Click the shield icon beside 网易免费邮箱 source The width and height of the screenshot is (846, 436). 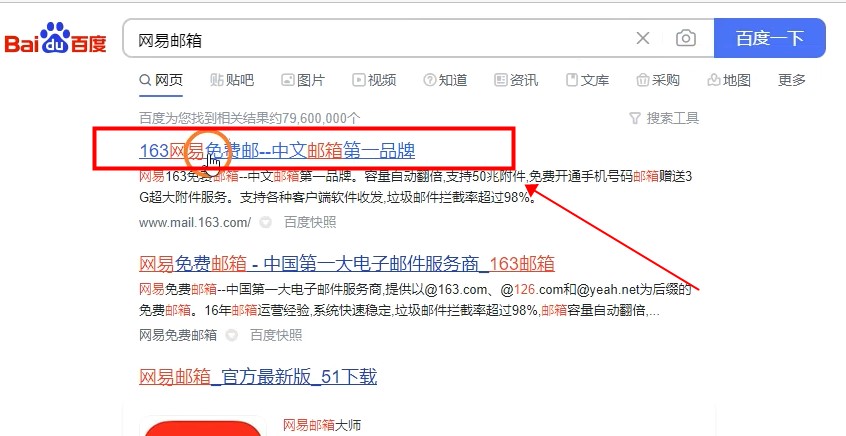tap(231, 336)
